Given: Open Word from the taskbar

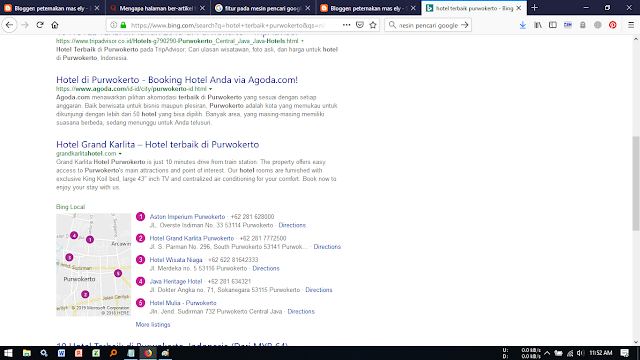Looking at the screenshot, I should tap(61, 353).
